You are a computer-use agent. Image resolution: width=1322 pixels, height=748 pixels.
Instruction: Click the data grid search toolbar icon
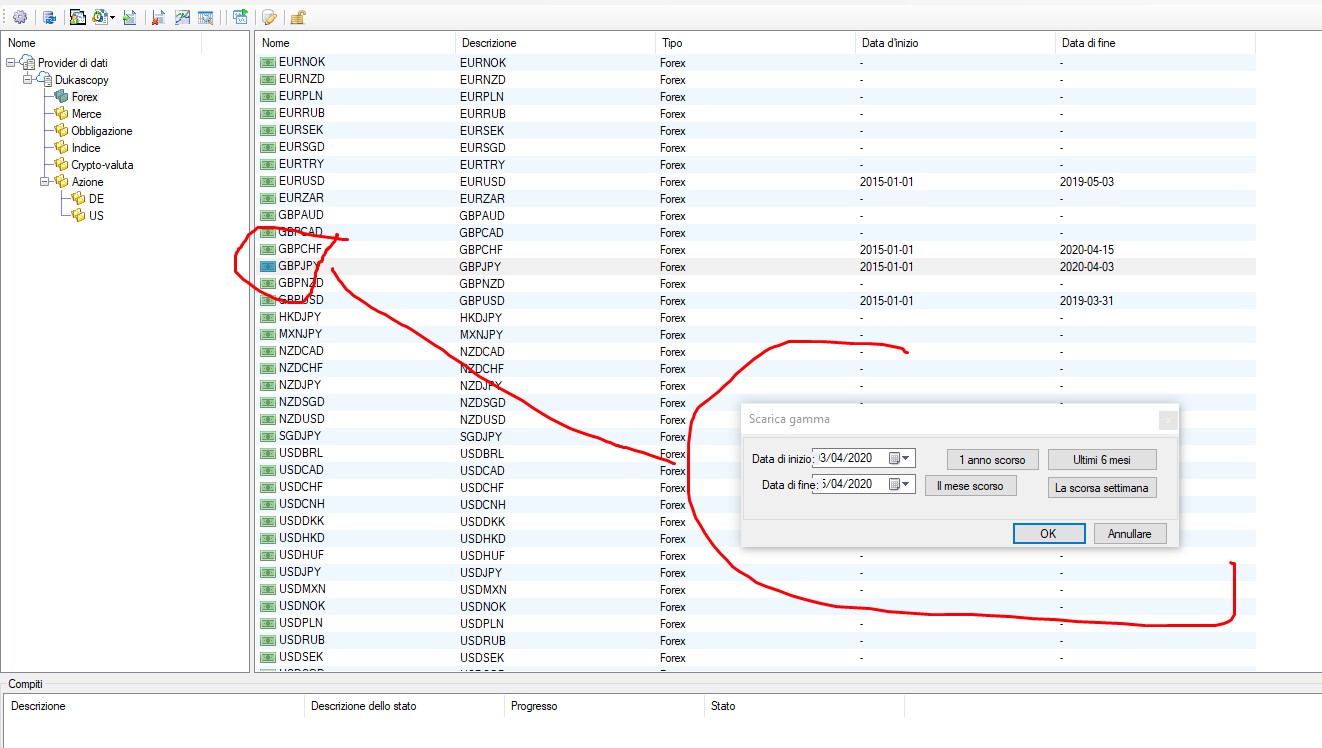205,17
